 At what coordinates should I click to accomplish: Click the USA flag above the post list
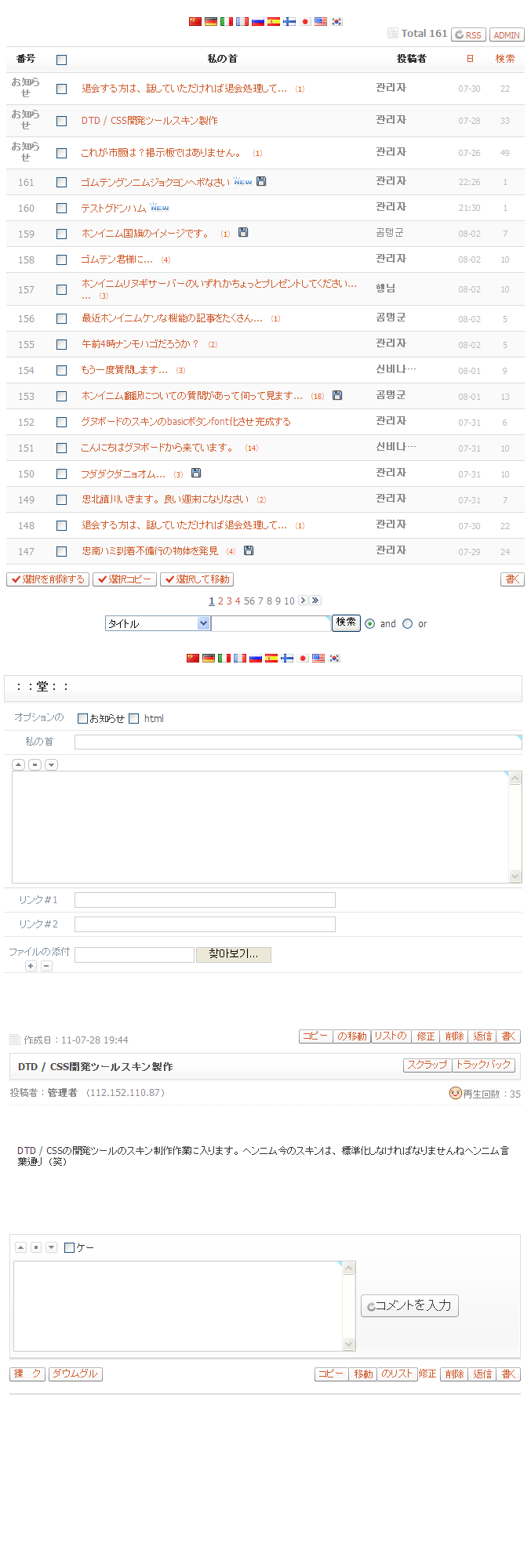pos(321,21)
